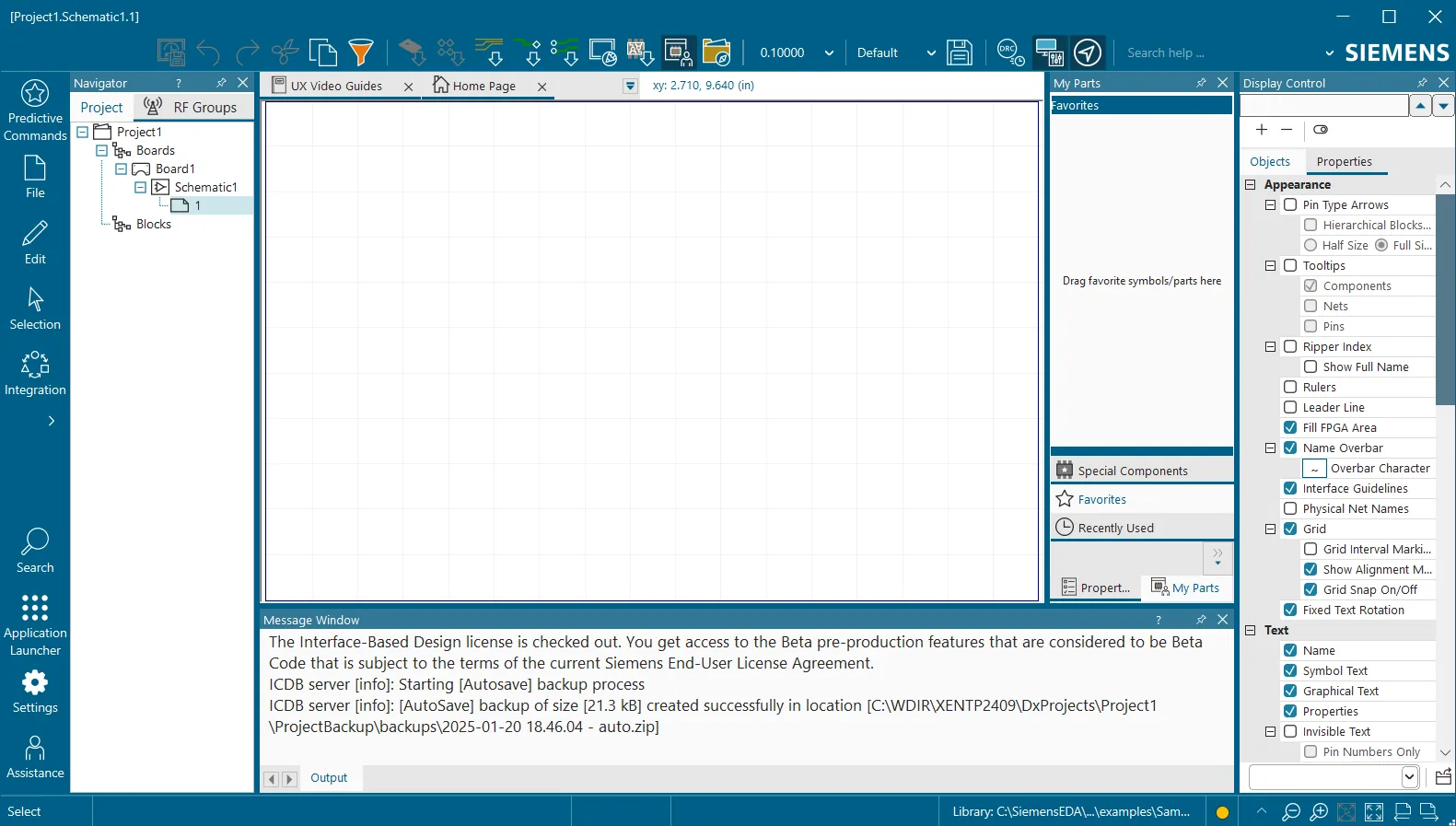Uncheck the Fill FPGA Area option
The width and height of the screenshot is (1456, 826).
tap(1290, 427)
